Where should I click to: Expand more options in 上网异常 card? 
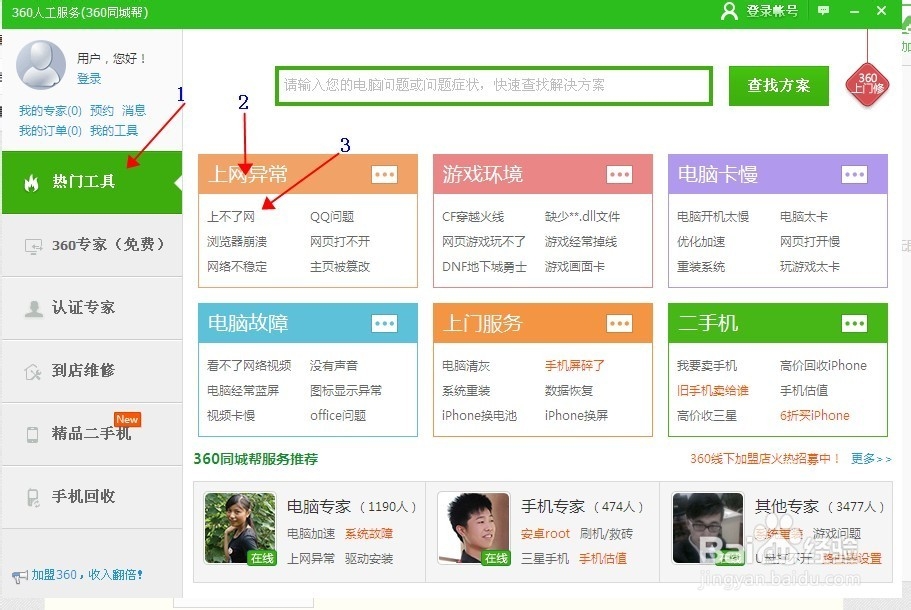pyautogui.click(x=384, y=174)
